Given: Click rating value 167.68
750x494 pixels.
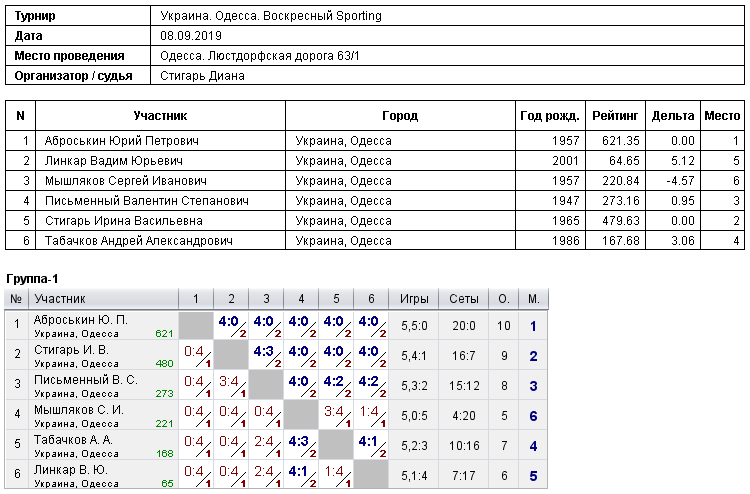Looking at the screenshot, I should [x=621, y=241].
